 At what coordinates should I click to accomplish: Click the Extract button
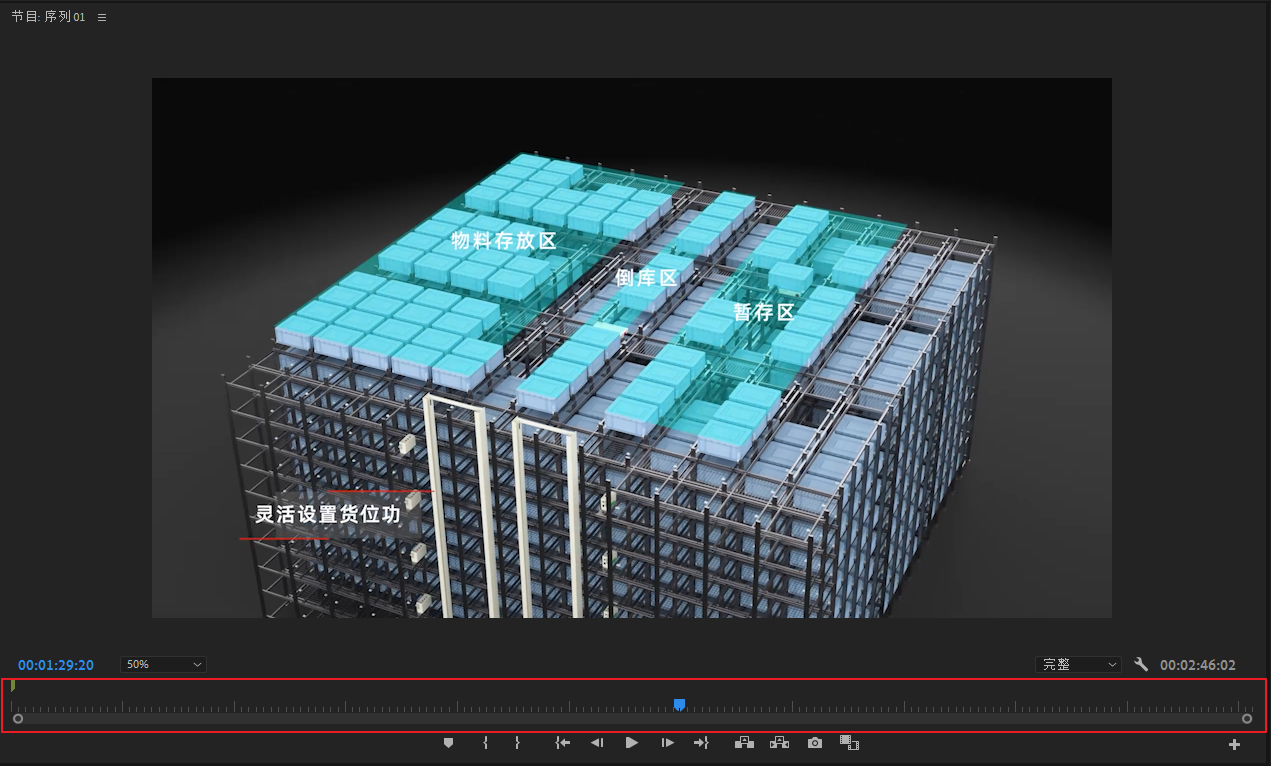click(x=779, y=743)
